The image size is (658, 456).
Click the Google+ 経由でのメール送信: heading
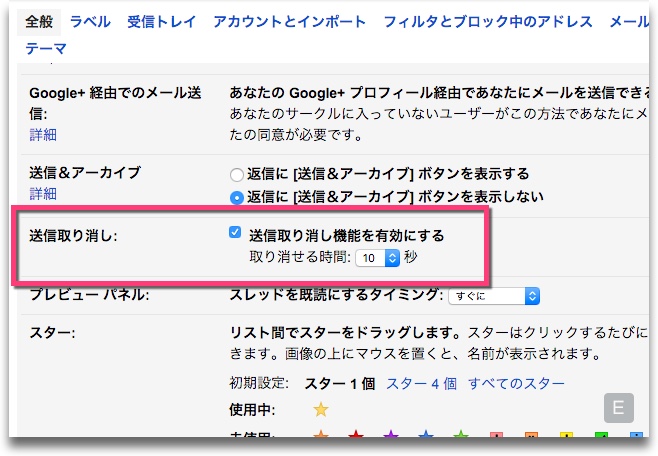(115, 103)
